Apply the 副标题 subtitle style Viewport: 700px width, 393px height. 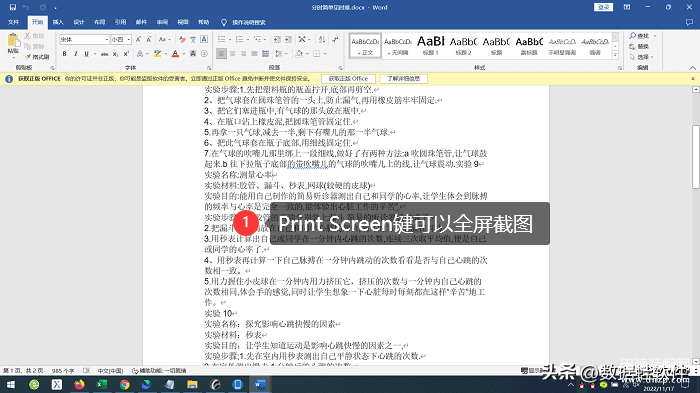click(x=529, y=46)
